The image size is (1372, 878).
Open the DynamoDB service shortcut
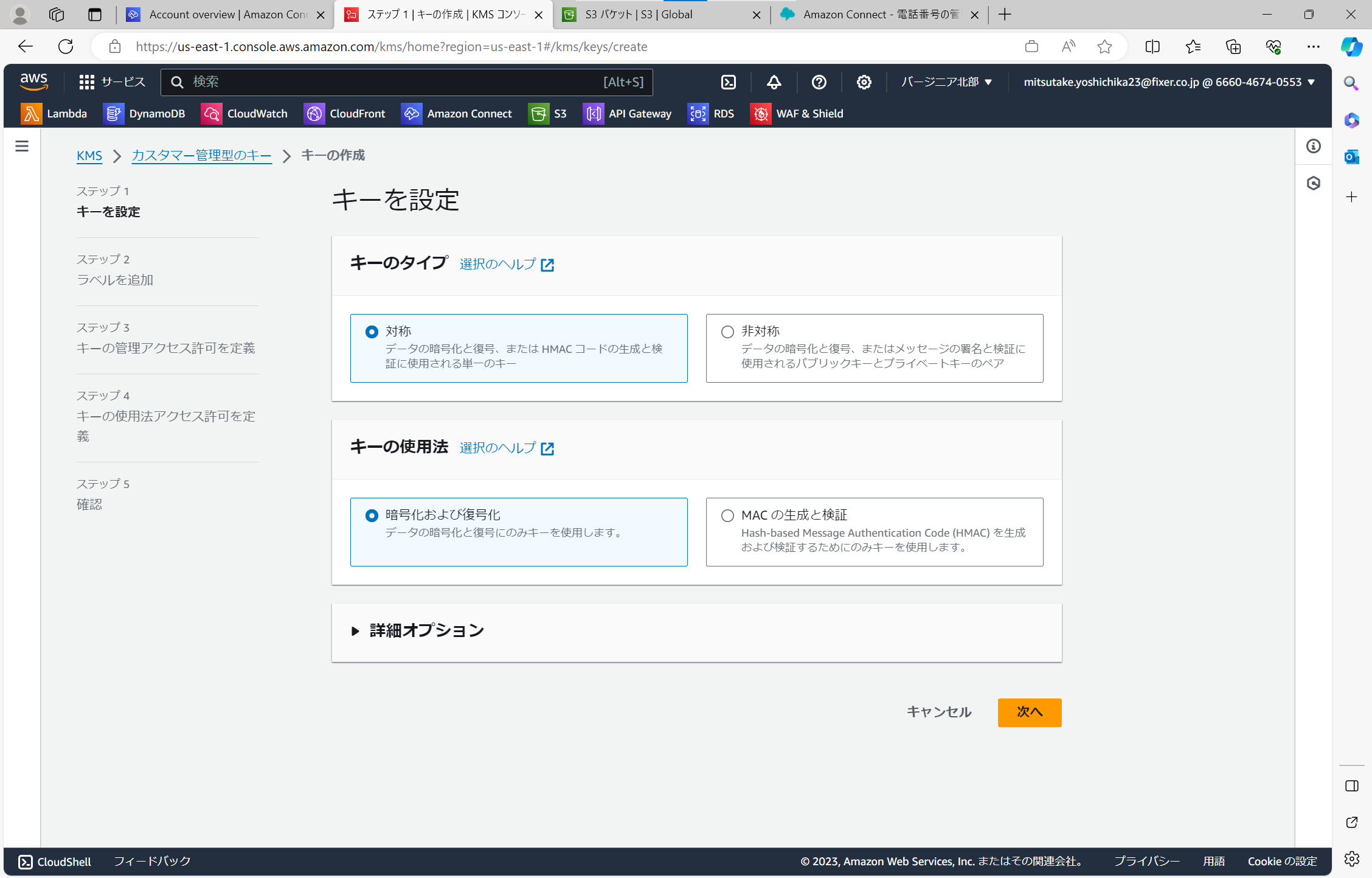coord(145,114)
